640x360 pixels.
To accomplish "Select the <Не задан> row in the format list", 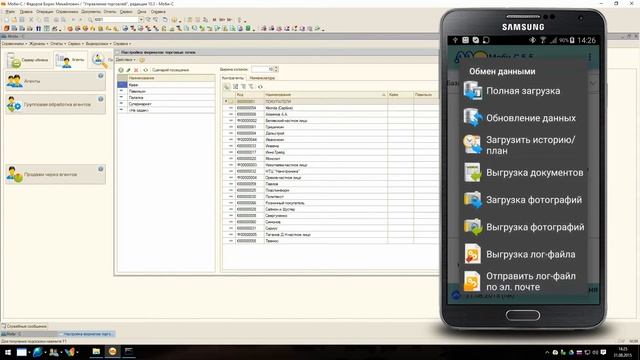I will [x=166, y=110].
